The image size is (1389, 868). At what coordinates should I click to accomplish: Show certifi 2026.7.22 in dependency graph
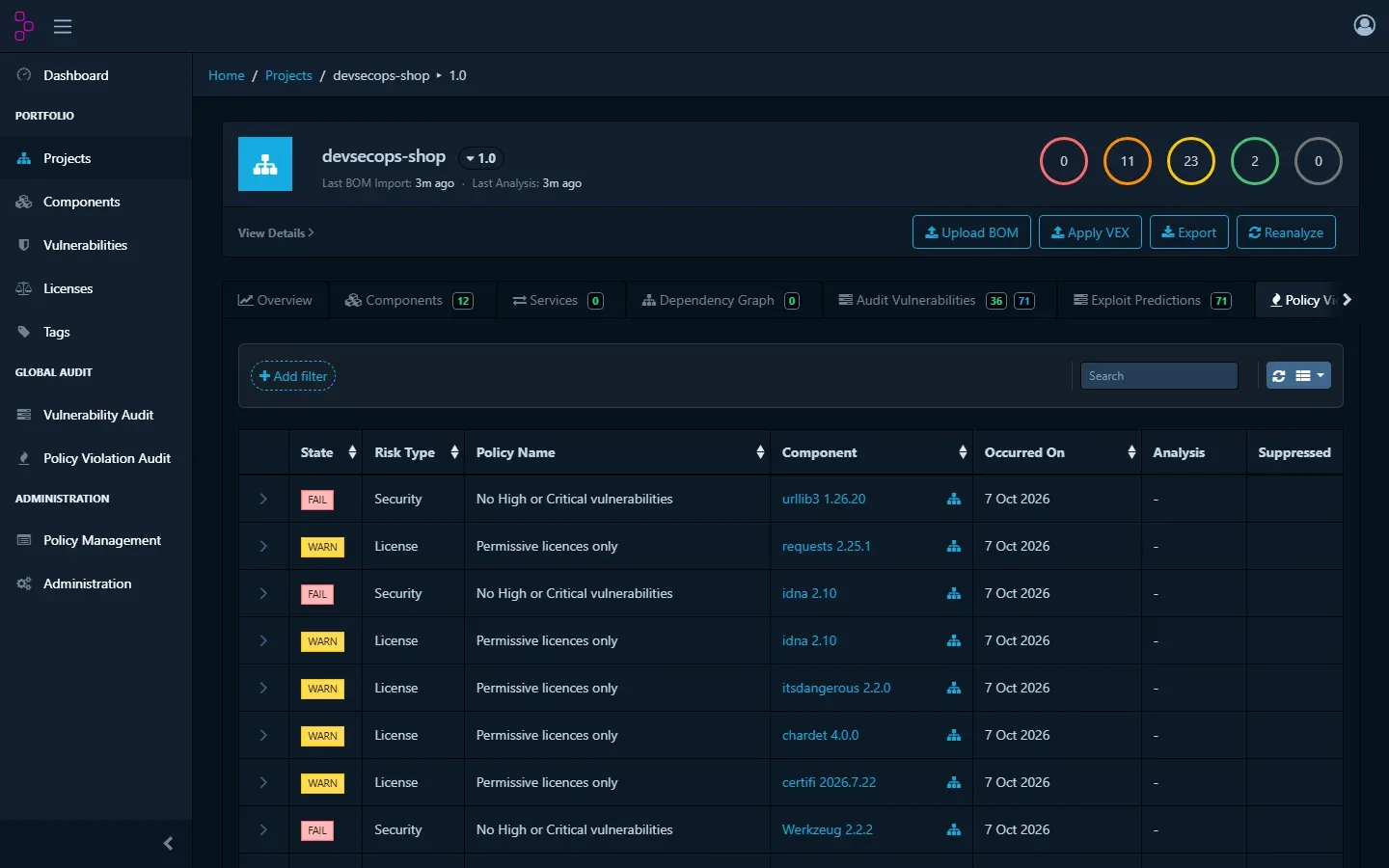click(954, 783)
